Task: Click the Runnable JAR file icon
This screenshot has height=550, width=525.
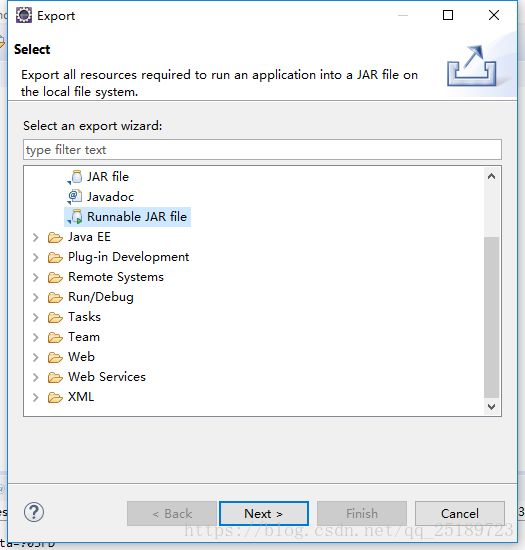Action: 75,217
